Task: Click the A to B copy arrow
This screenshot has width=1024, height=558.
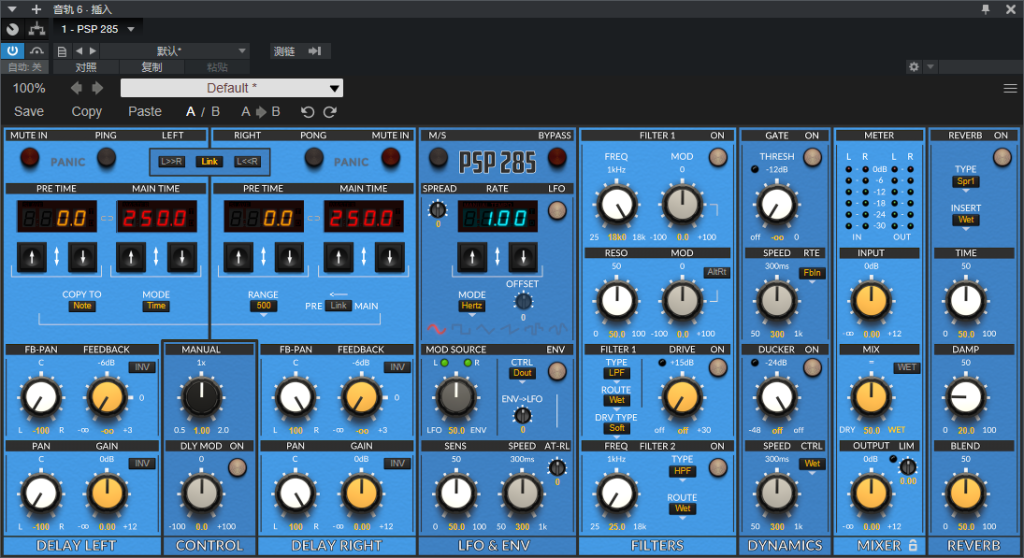Action: click(261, 112)
